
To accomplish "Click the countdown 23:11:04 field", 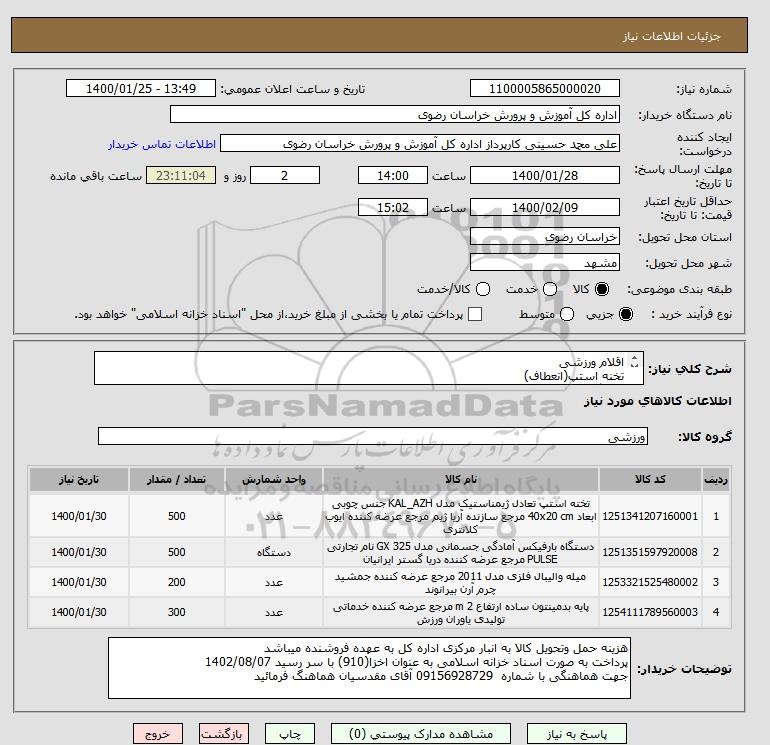I will click(181, 175).
